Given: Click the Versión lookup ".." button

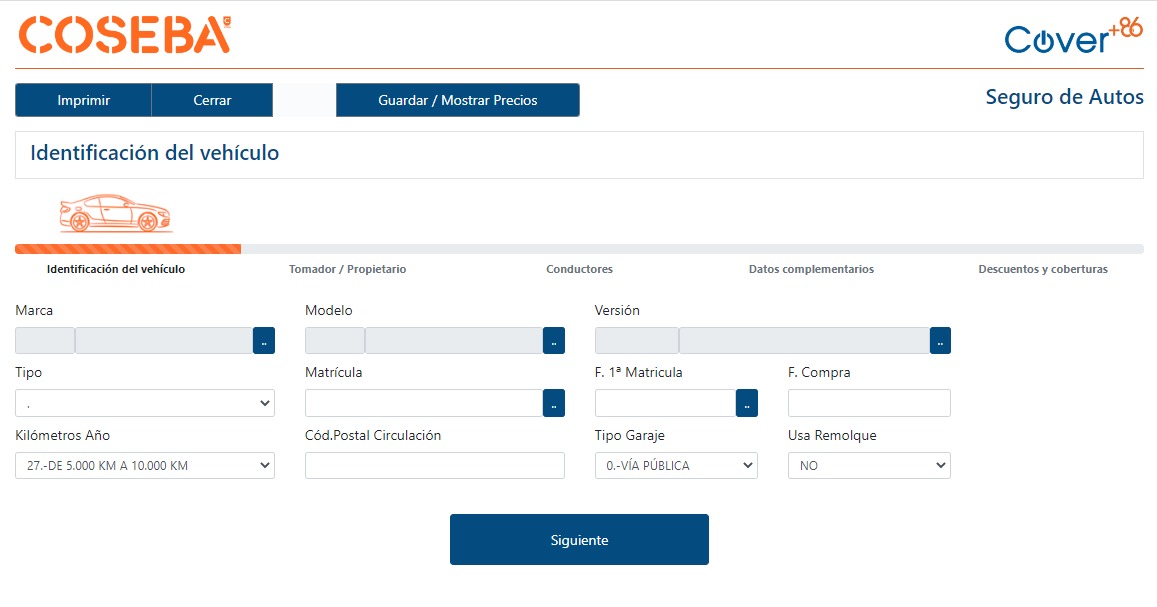Looking at the screenshot, I should 940,341.
